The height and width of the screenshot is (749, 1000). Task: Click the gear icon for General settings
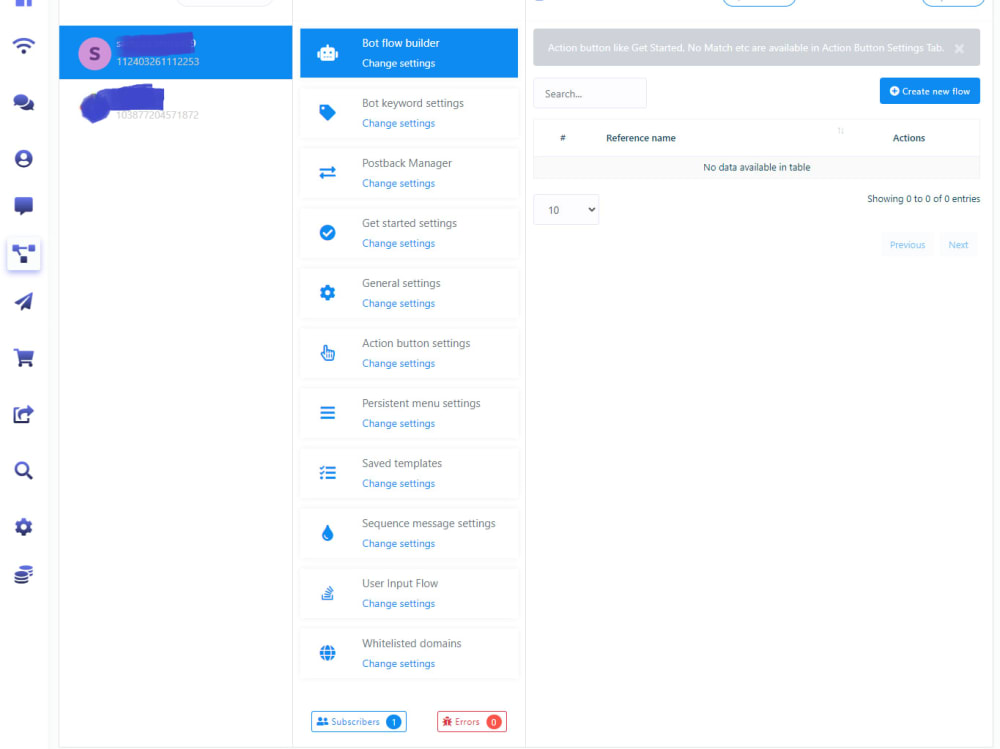coord(327,292)
